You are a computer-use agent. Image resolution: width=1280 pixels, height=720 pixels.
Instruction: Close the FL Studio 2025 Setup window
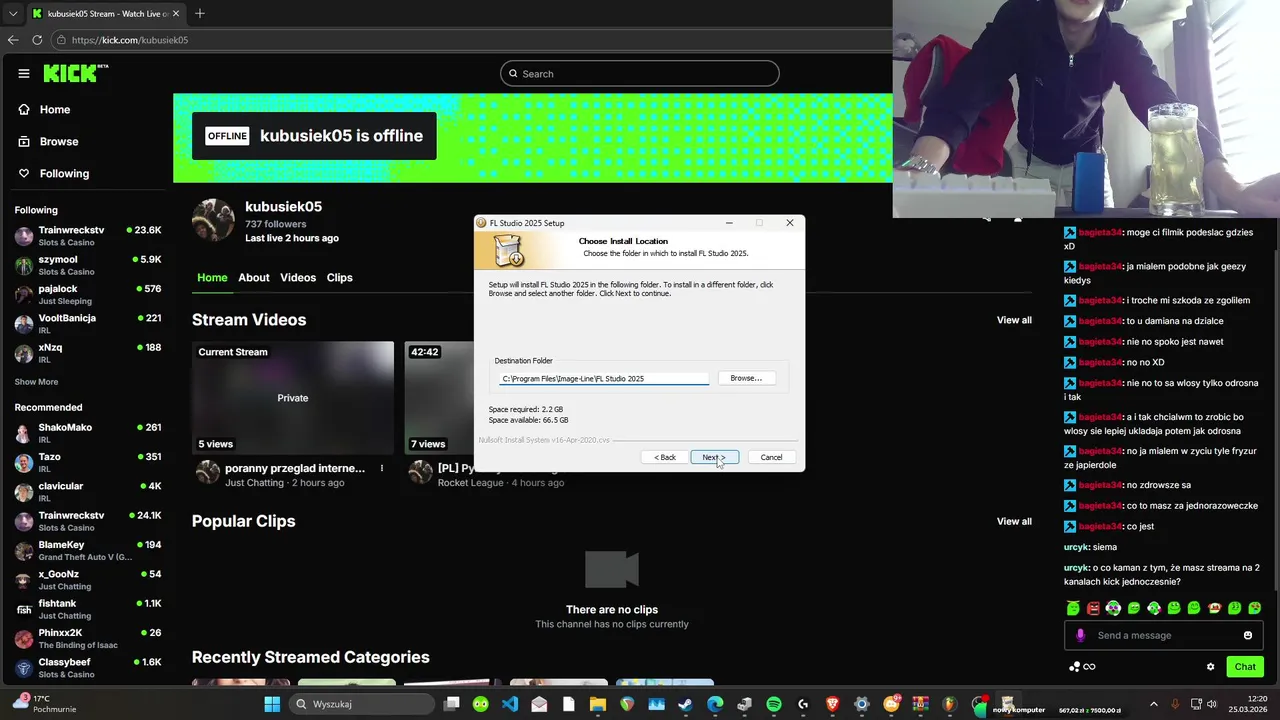pyautogui.click(x=789, y=223)
